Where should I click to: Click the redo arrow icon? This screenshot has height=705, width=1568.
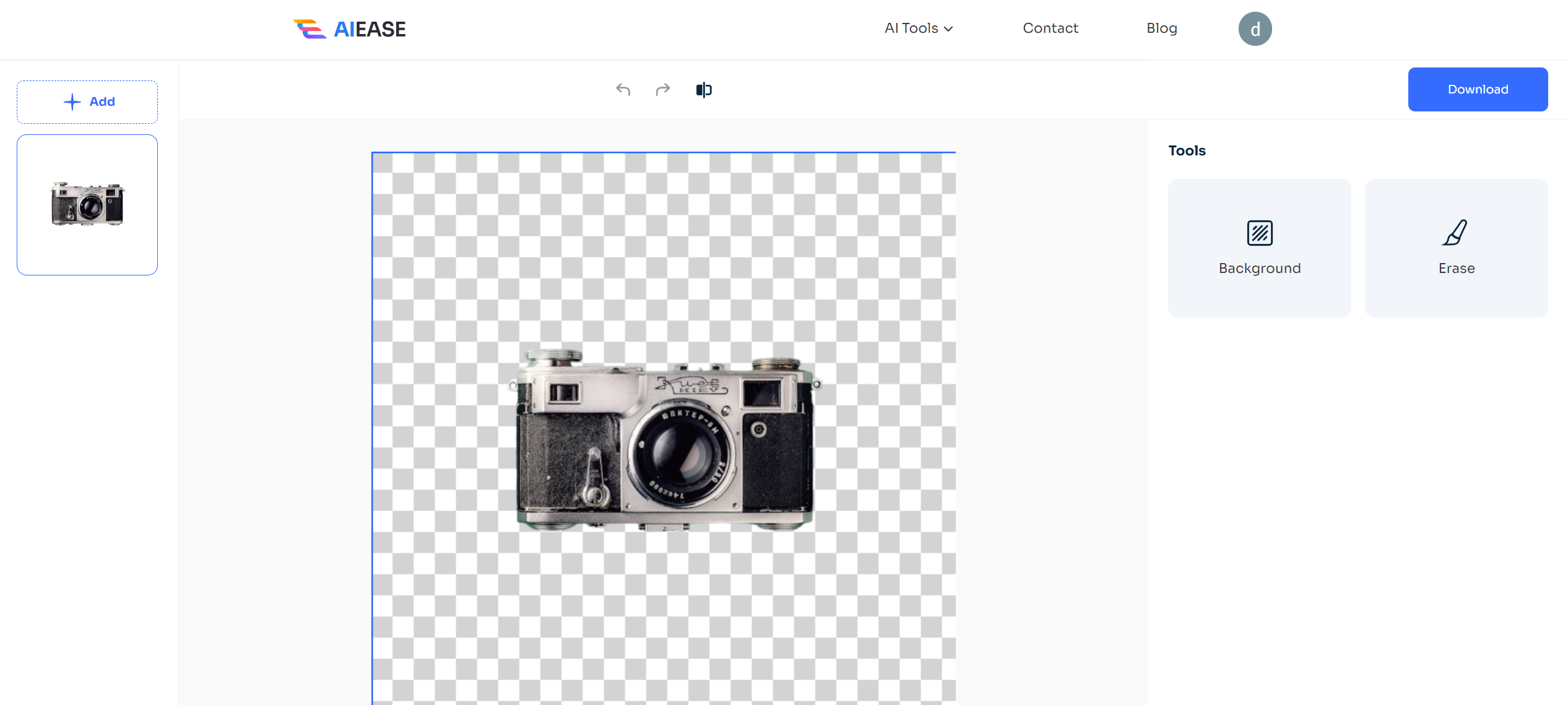click(x=662, y=90)
